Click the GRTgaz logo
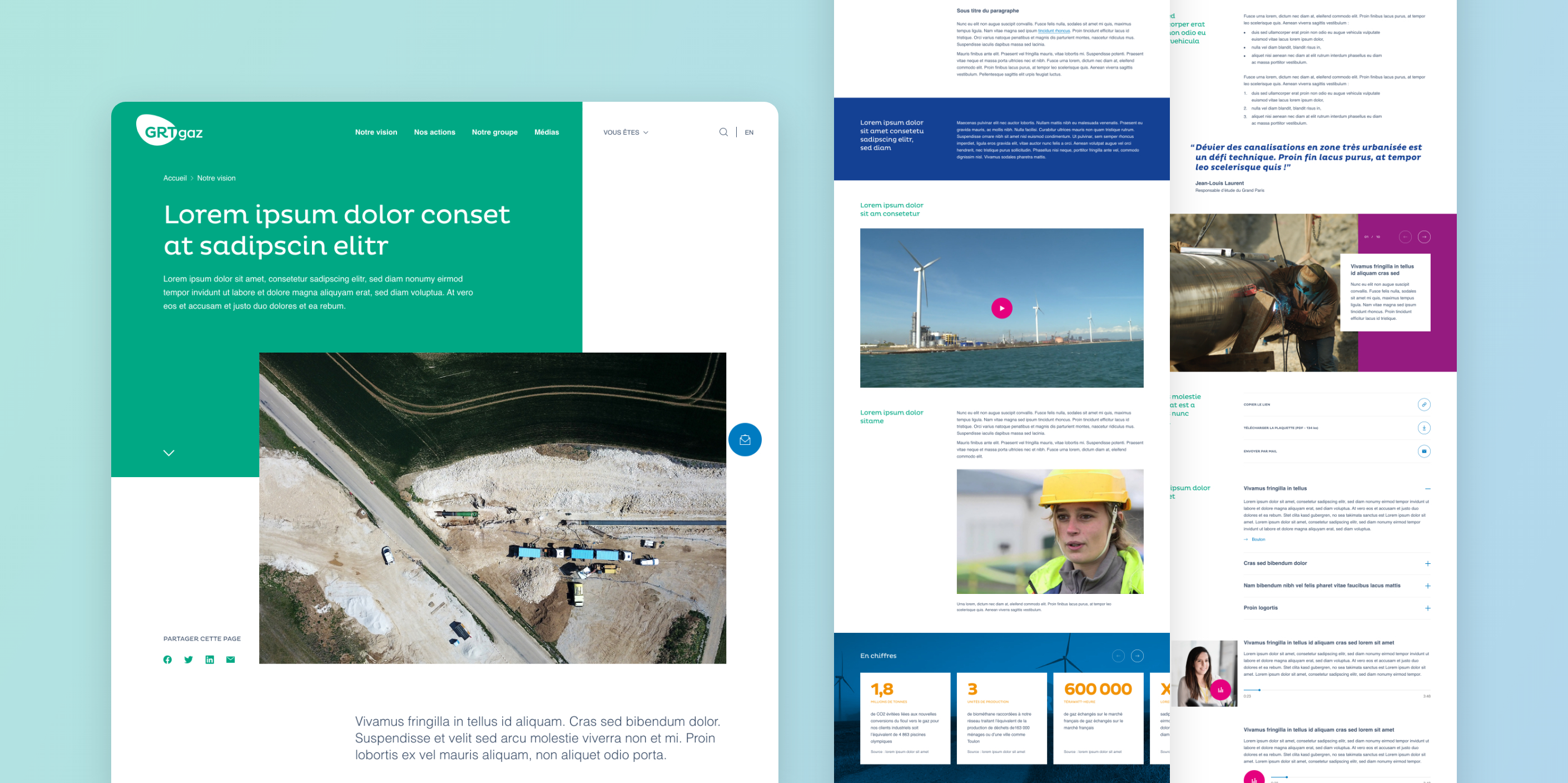 click(169, 130)
